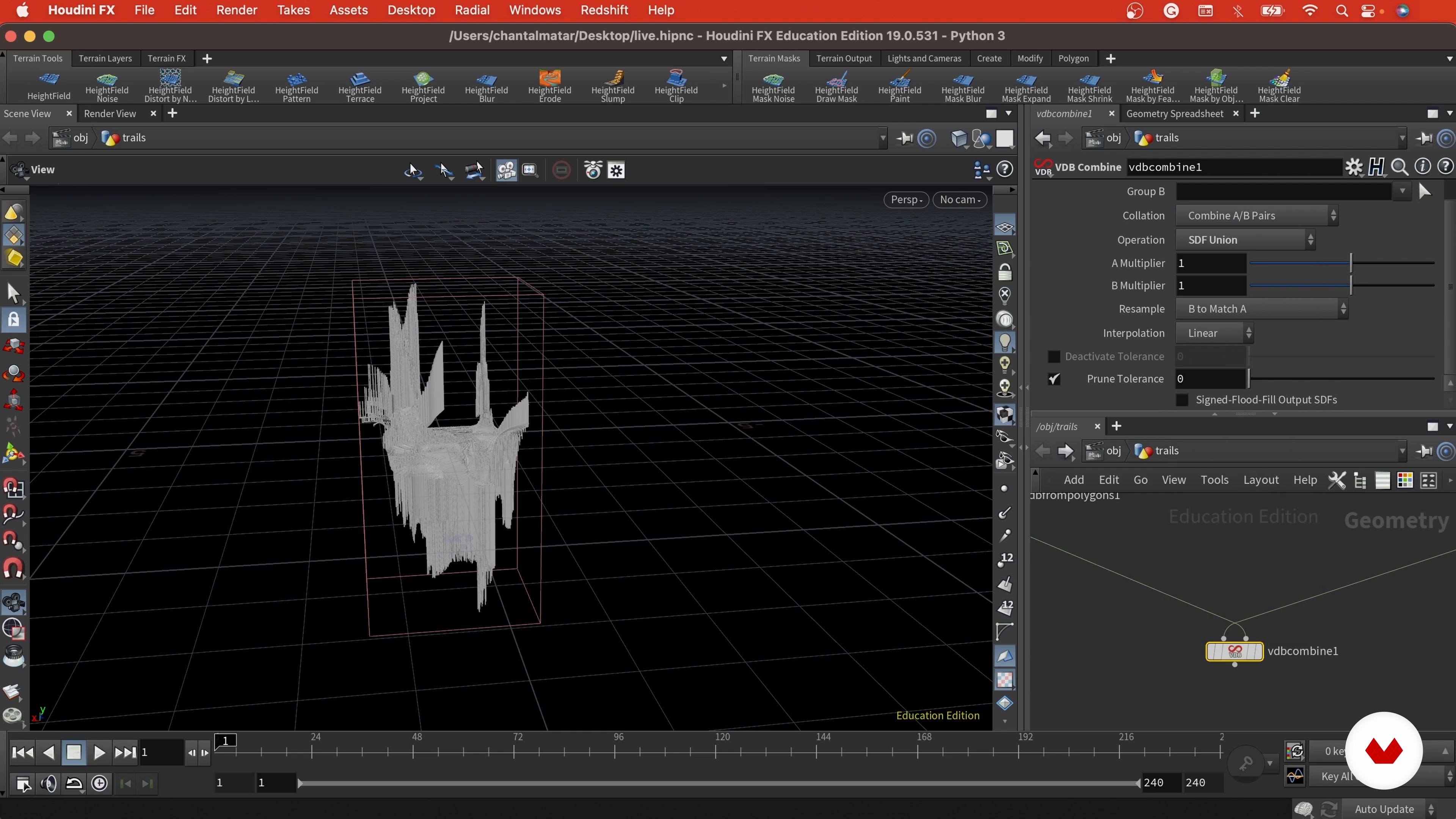The image size is (1456, 819).
Task: Adjust the A Multiplier slider
Action: click(1342, 264)
